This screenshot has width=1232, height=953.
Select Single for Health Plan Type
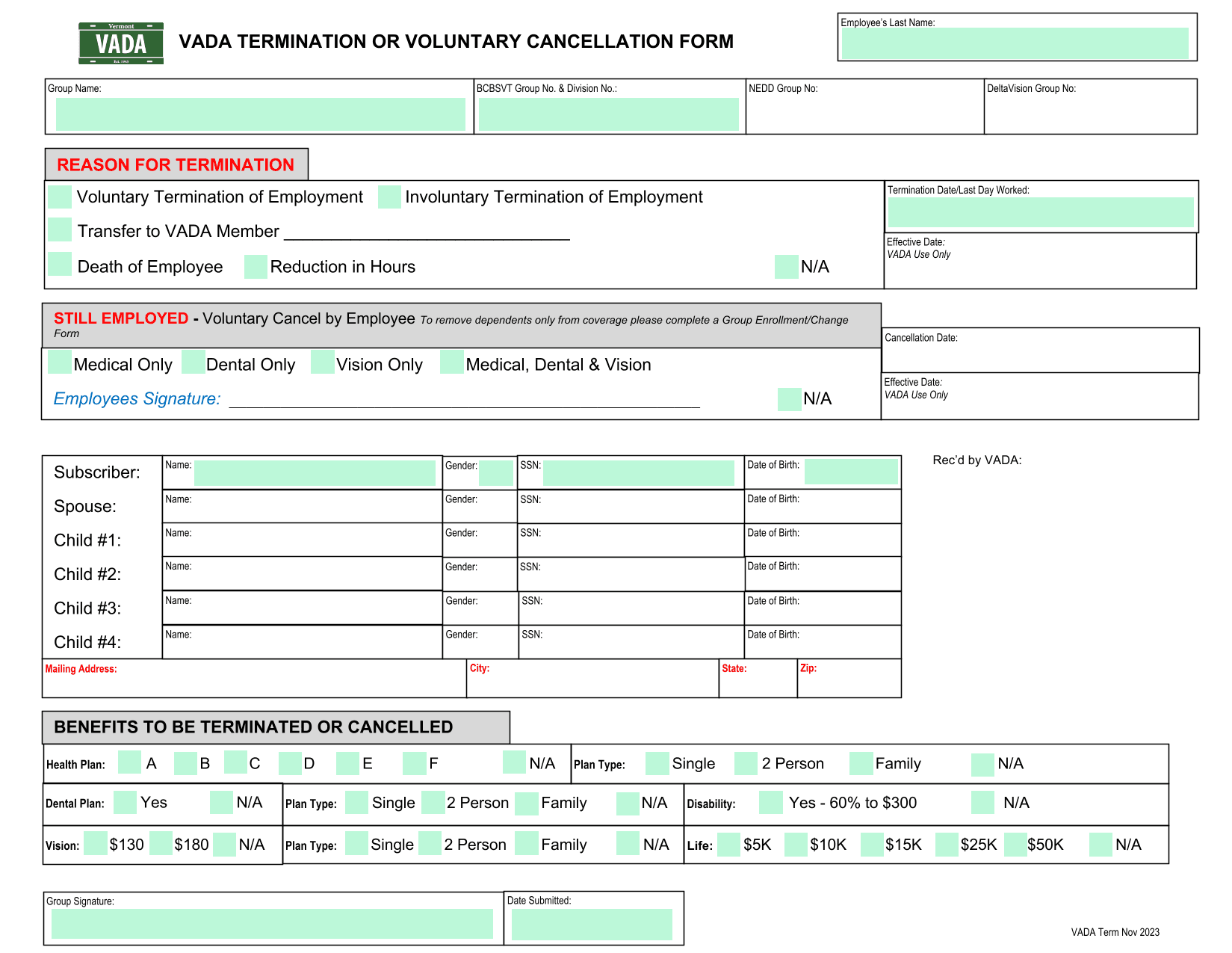point(657,763)
